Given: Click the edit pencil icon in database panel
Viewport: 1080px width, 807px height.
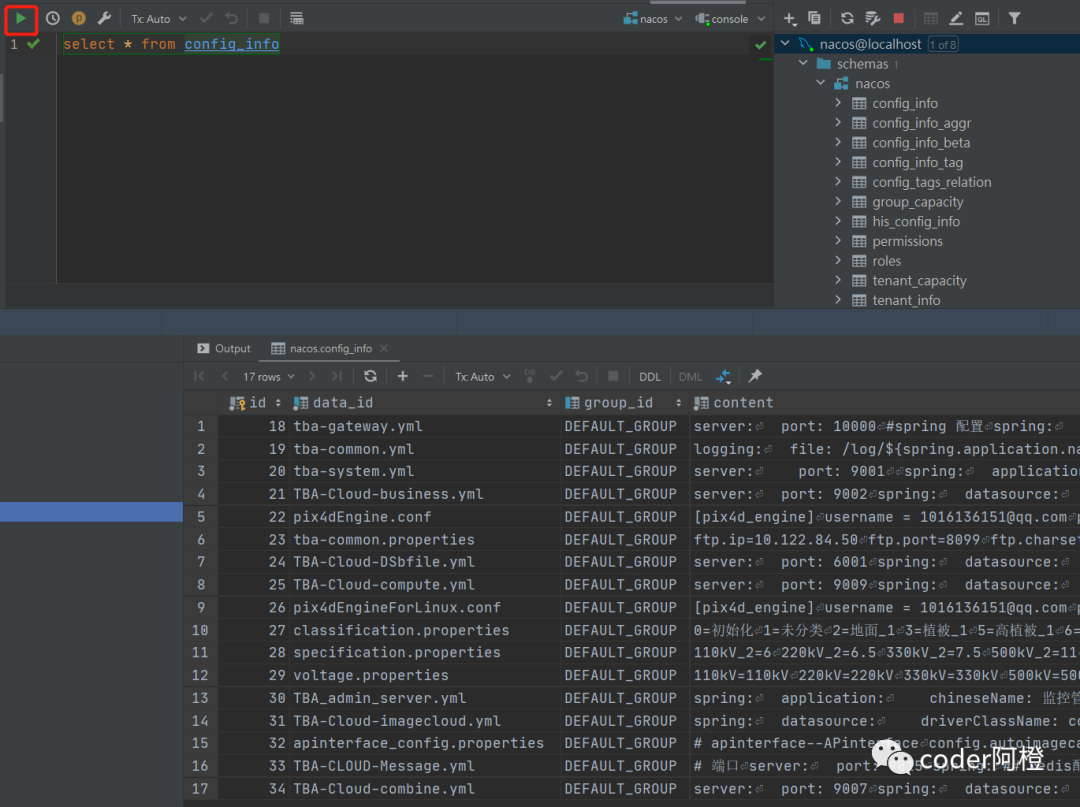Looking at the screenshot, I should 956,19.
